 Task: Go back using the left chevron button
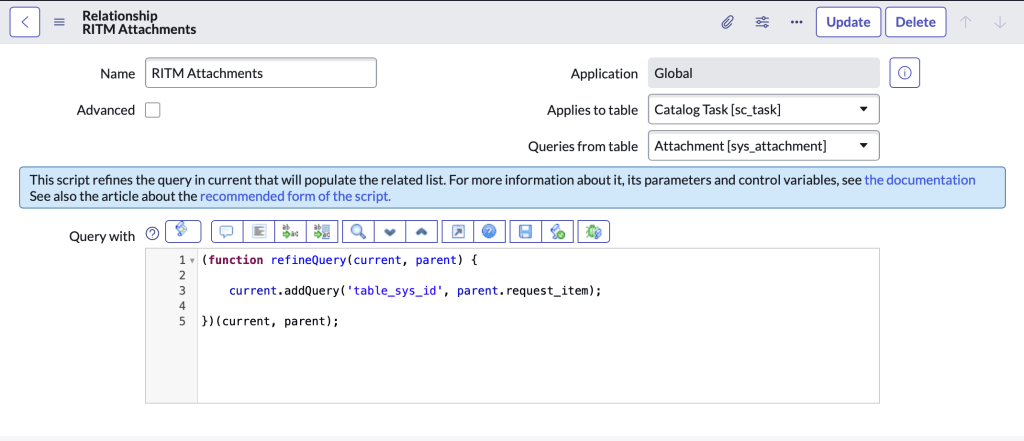[25, 22]
